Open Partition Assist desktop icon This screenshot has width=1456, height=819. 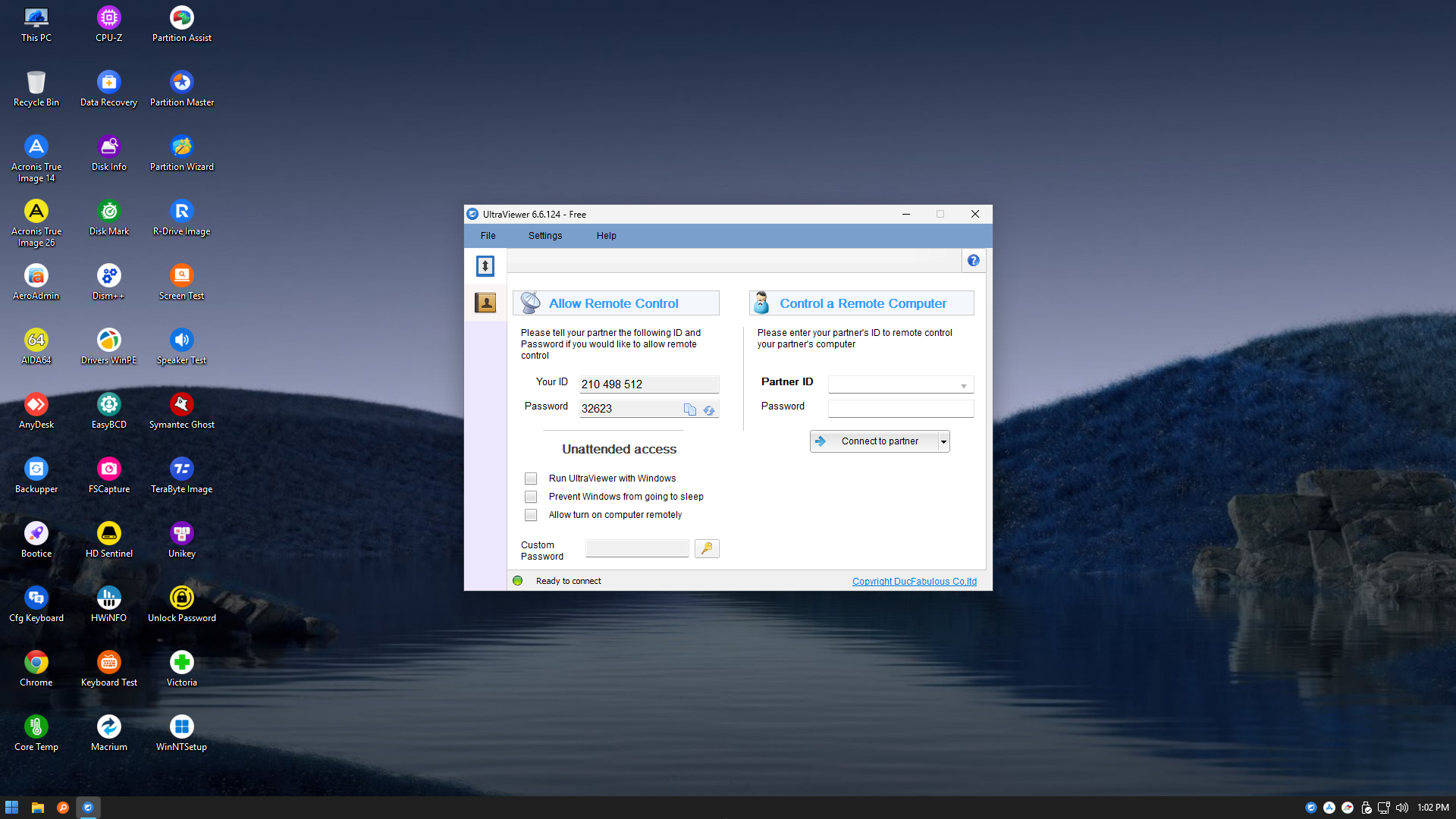pyautogui.click(x=182, y=24)
